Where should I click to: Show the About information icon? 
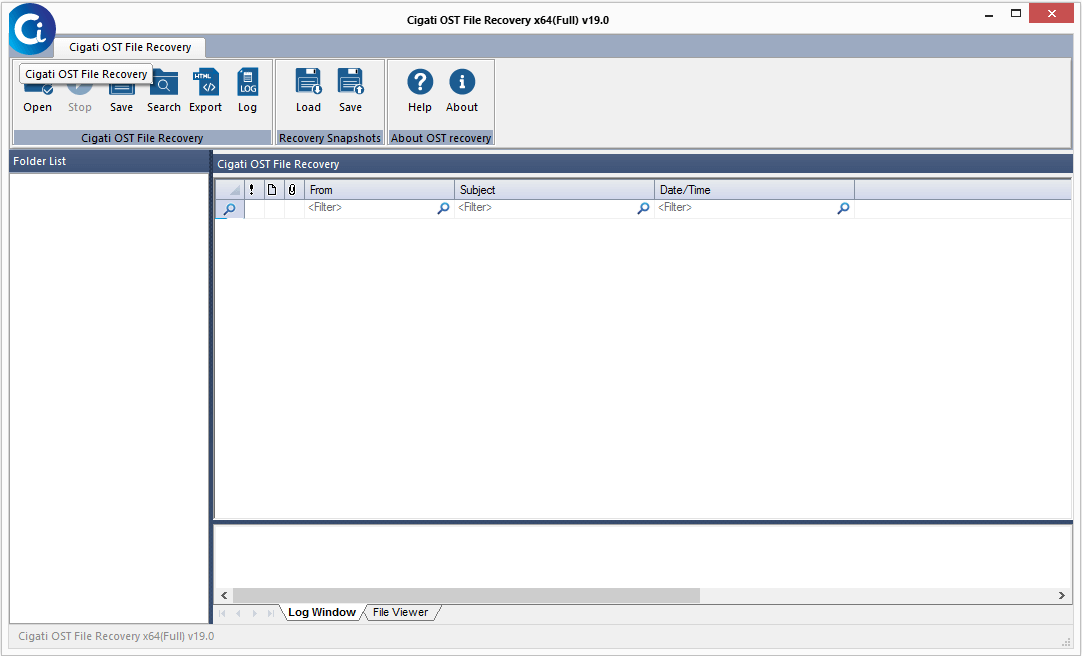pyautogui.click(x=462, y=91)
